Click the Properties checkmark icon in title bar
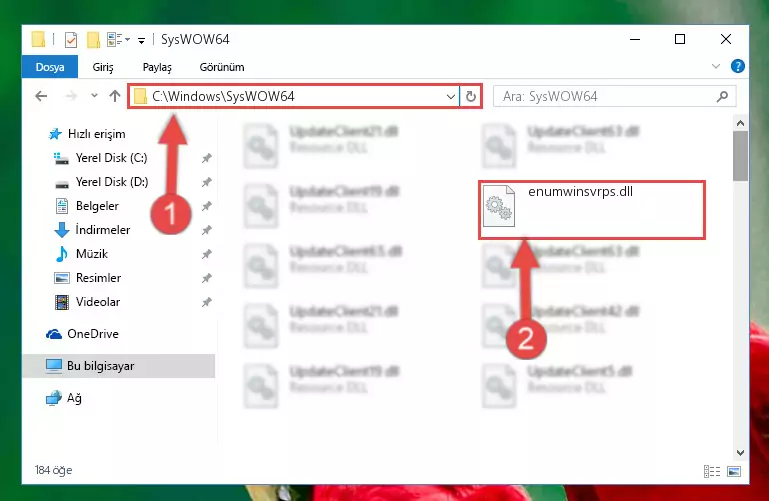The width and height of the screenshot is (769, 501). (x=71, y=39)
